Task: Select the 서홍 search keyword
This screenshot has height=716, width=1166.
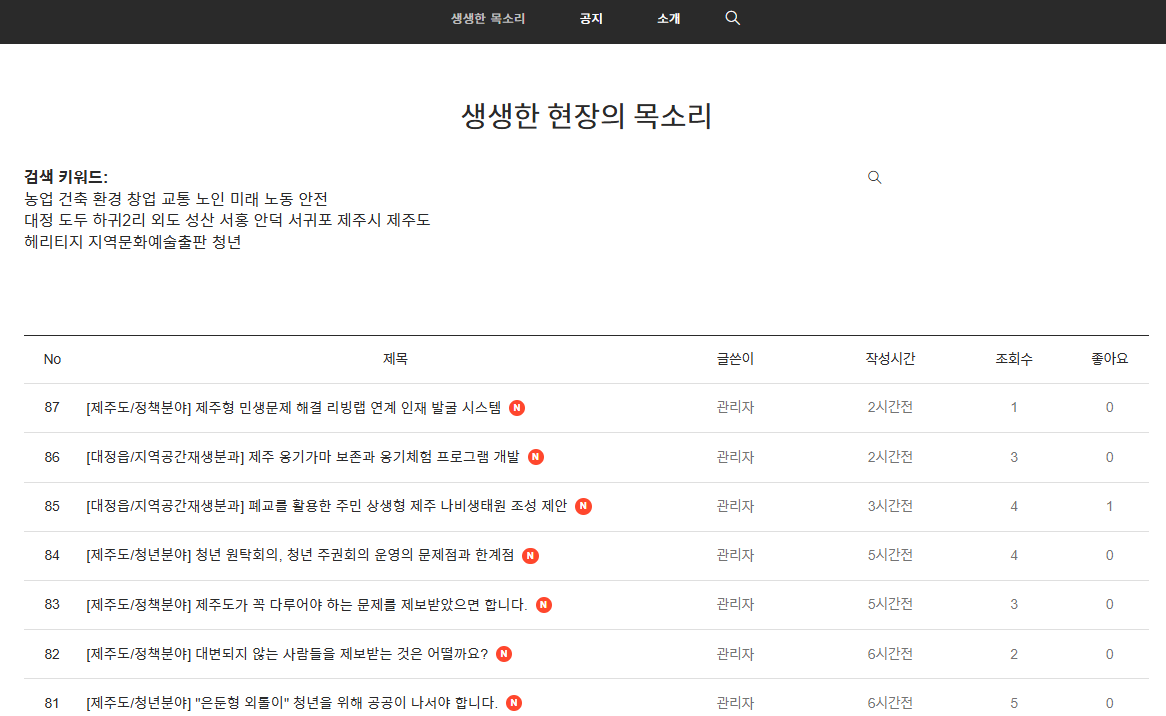Action: click(x=234, y=220)
